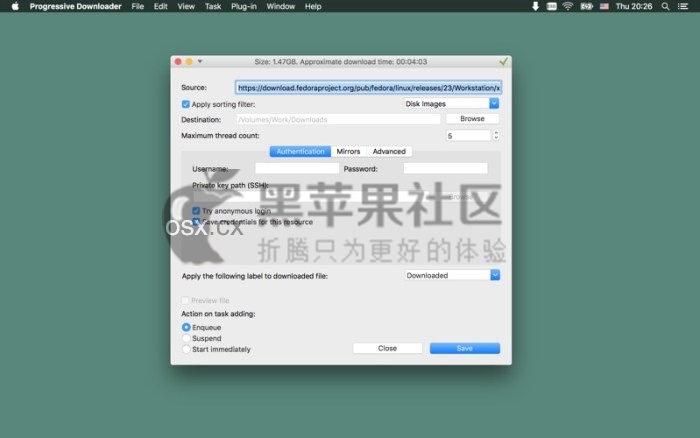Open Spotlight search magnifier

(665, 6)
